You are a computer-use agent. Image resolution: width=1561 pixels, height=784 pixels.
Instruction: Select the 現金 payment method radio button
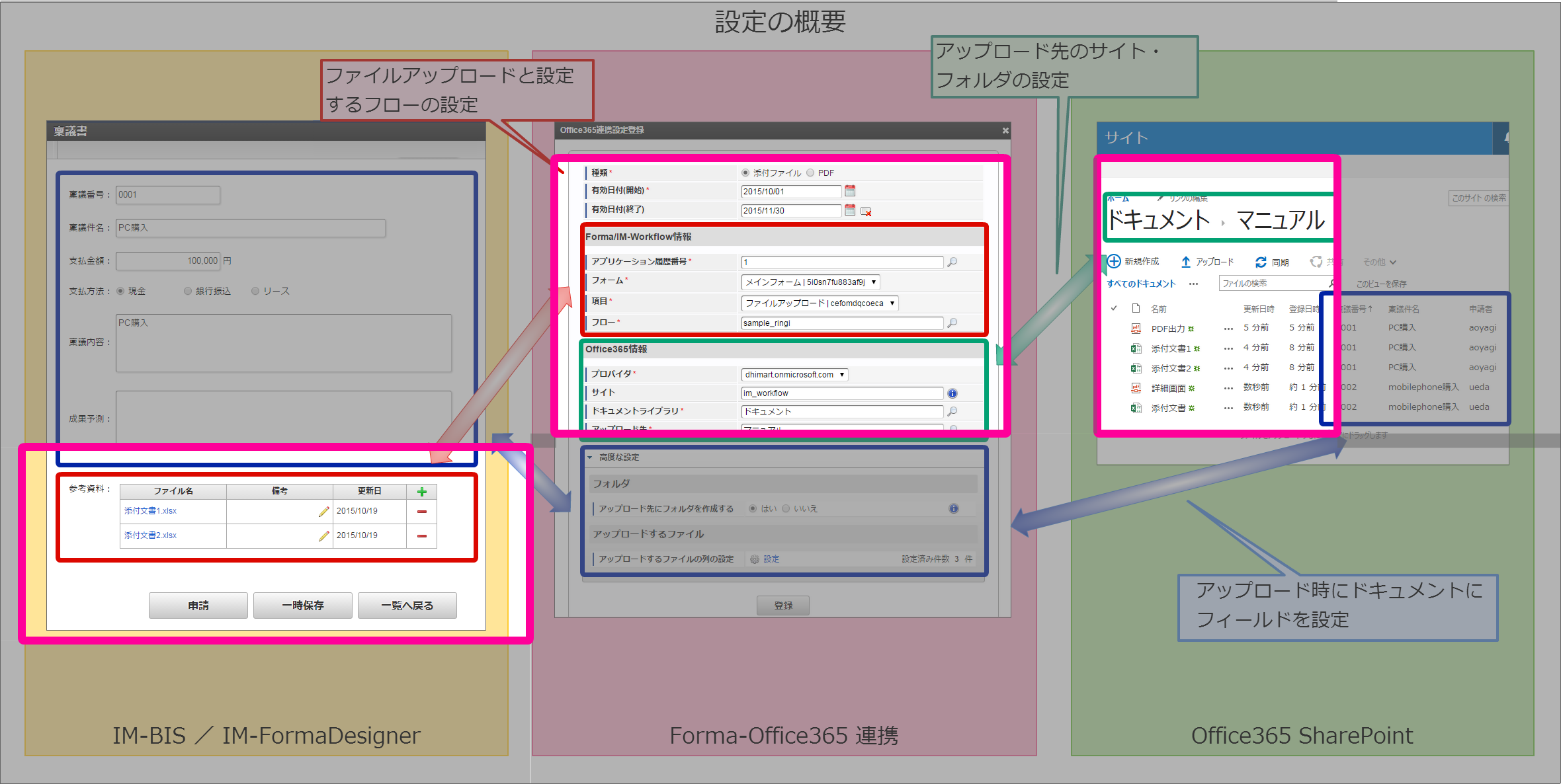(120, 291)
